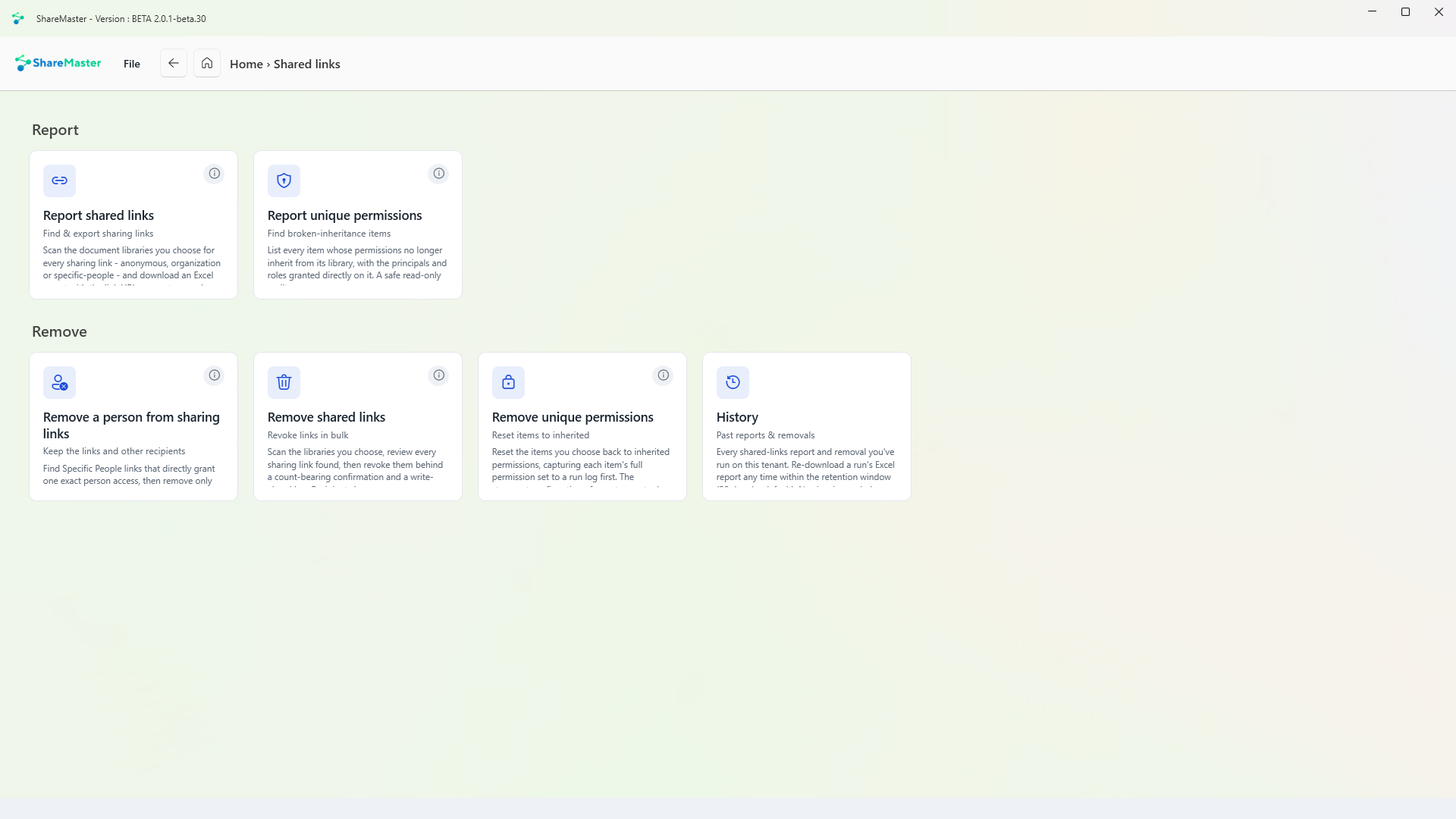Minimize the ShareMaster window
Viewport: 1456px width, 819px height.
tap(1372, 12)
